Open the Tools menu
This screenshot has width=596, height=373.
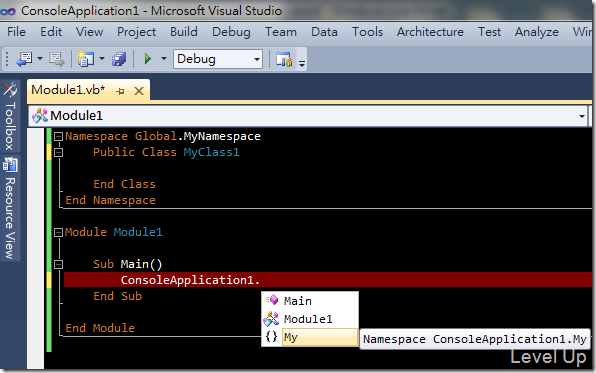click(367, 32)
